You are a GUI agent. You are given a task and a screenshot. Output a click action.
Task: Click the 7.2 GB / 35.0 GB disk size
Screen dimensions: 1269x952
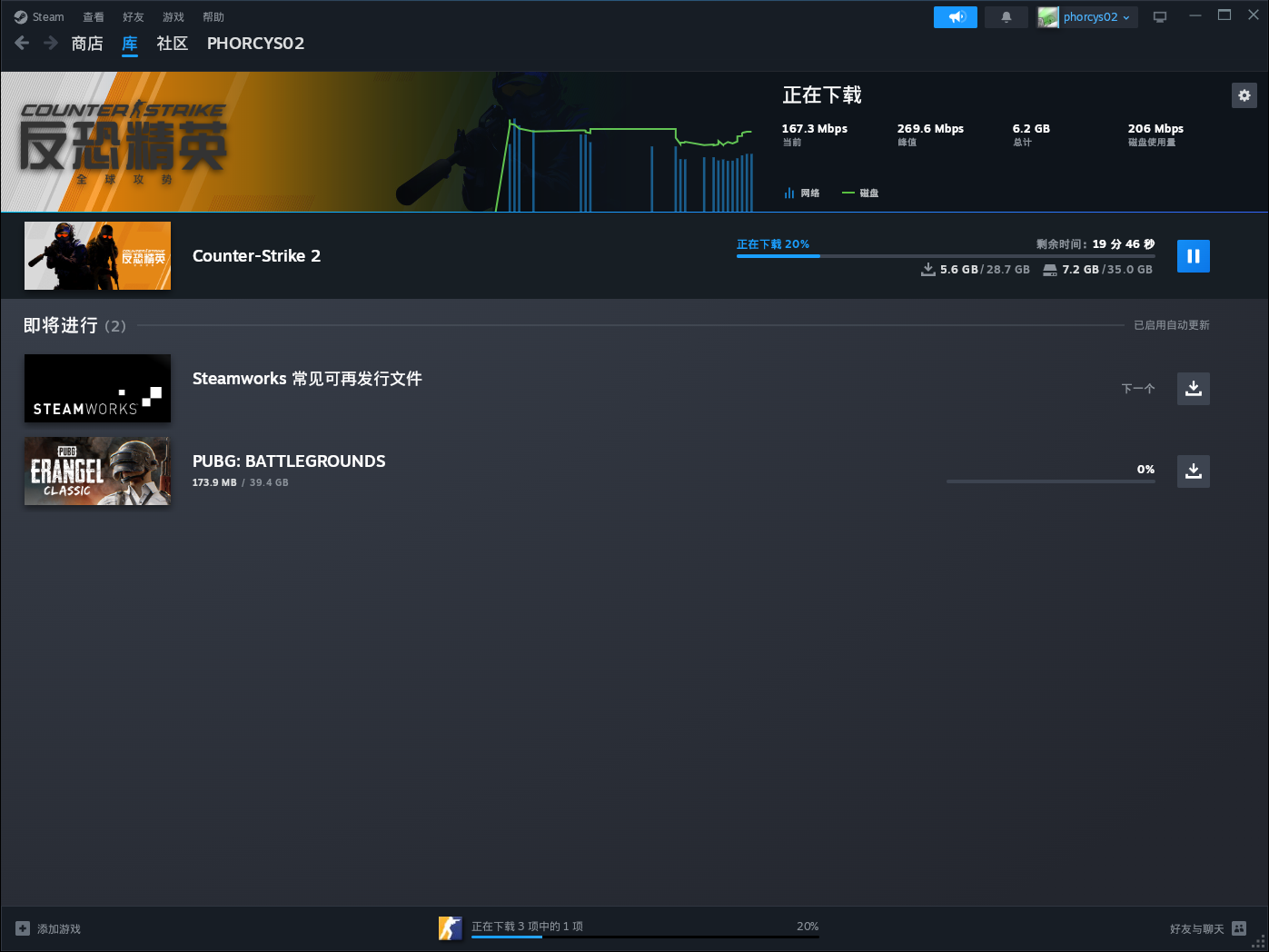tap(1098, 270)
